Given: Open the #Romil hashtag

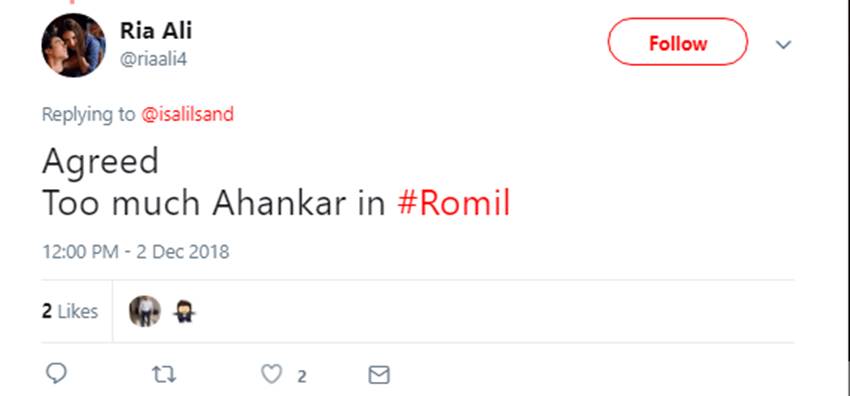Looking at the screenshot, I should tap(454, 203).
